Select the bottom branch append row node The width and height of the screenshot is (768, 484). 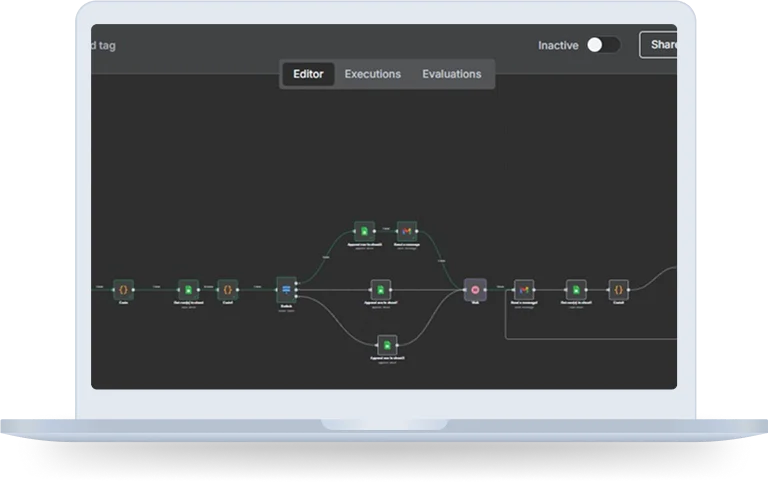point(387,345)
